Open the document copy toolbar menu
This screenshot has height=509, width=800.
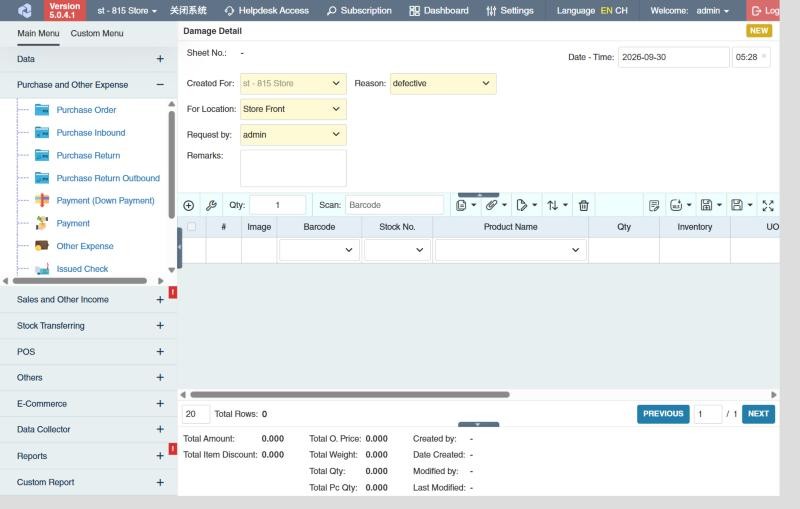pos(466,205)
